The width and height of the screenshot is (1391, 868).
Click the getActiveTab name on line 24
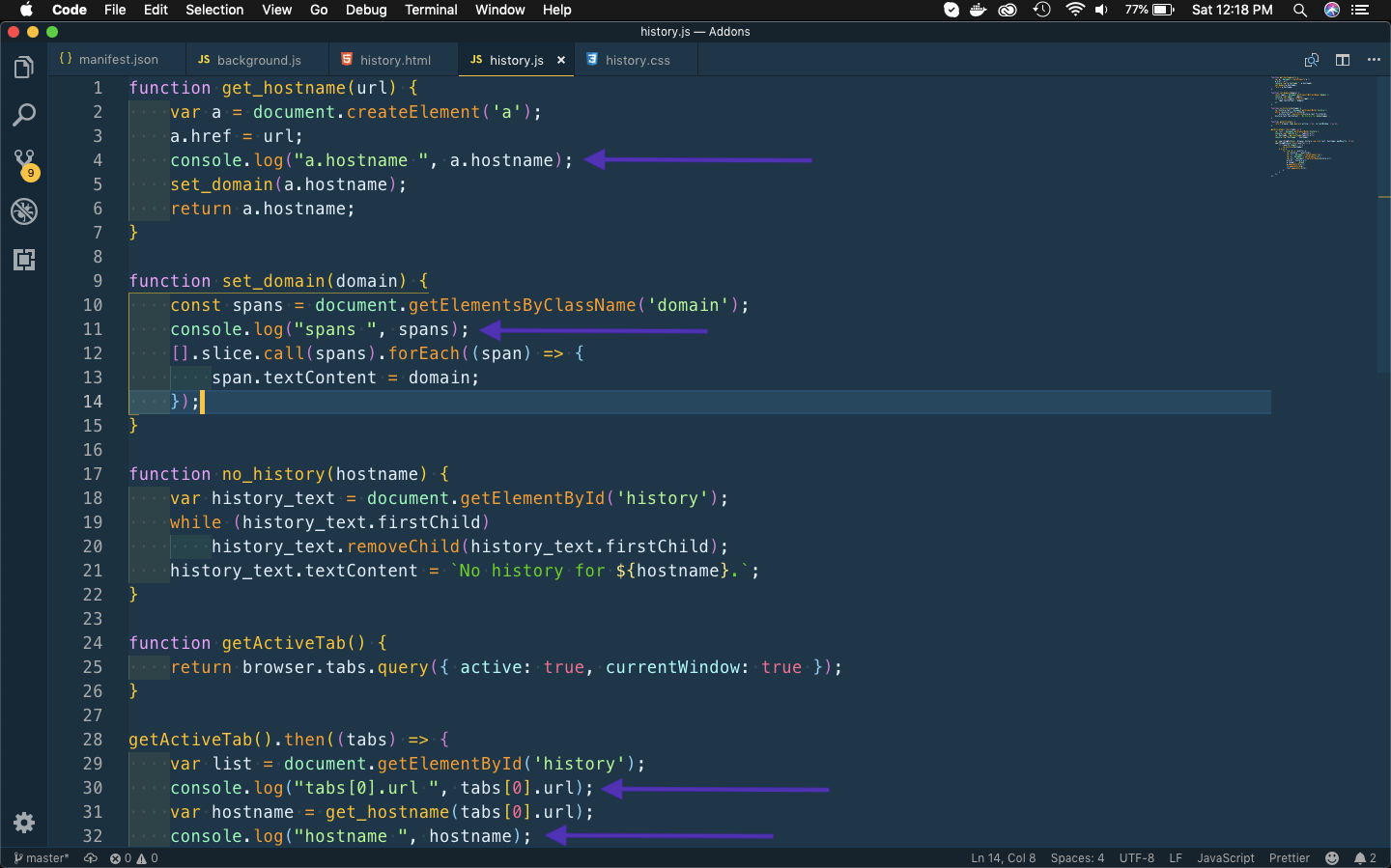[284, 643]
